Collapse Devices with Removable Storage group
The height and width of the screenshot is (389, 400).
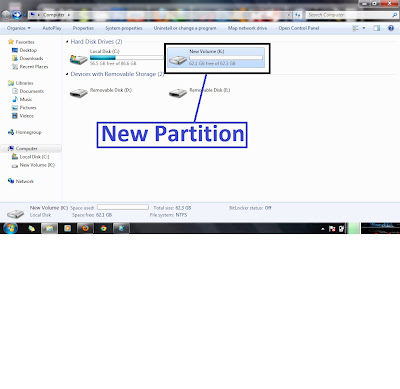pyautogui.click(x=67, y=74)
